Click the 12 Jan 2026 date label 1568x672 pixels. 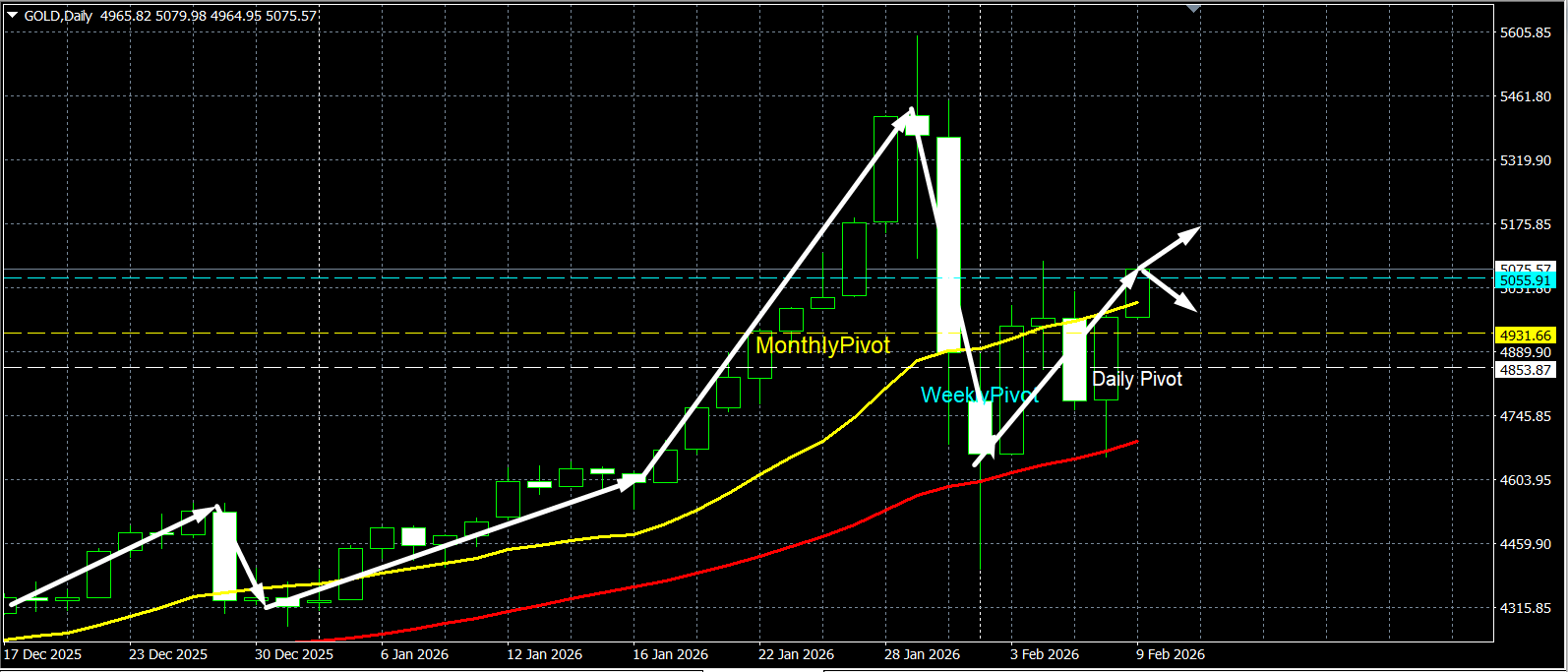point(544,654)
